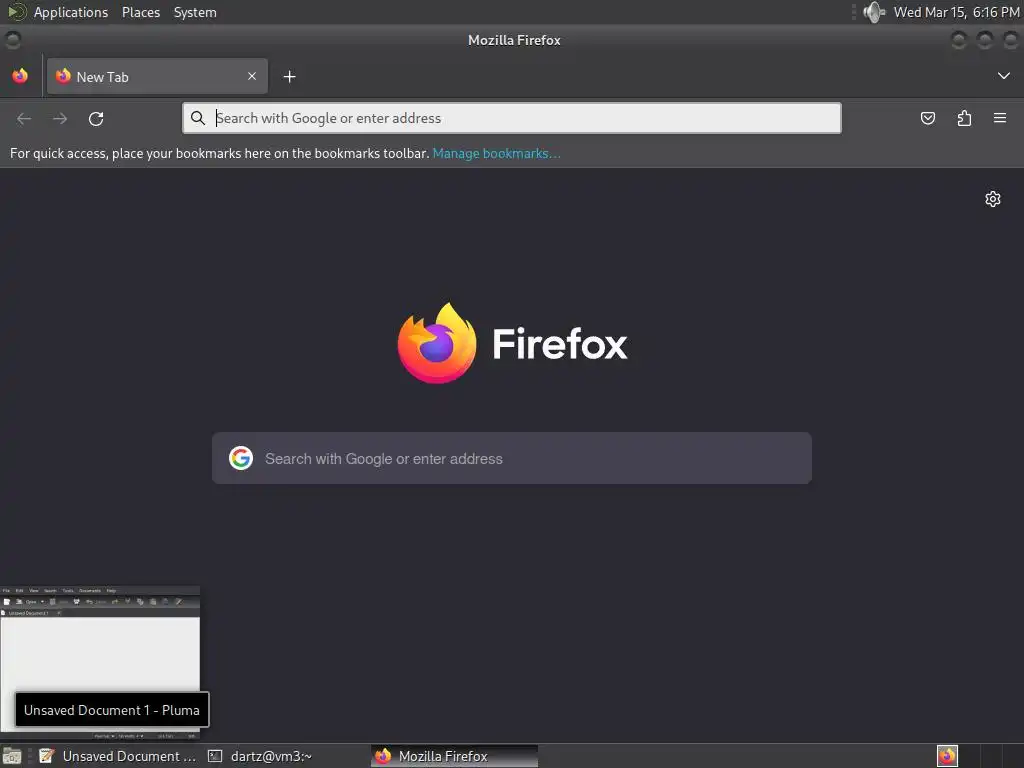This screenshot has height=768, width=1024.
Task: Reload the current page
Action: (96, 118)
